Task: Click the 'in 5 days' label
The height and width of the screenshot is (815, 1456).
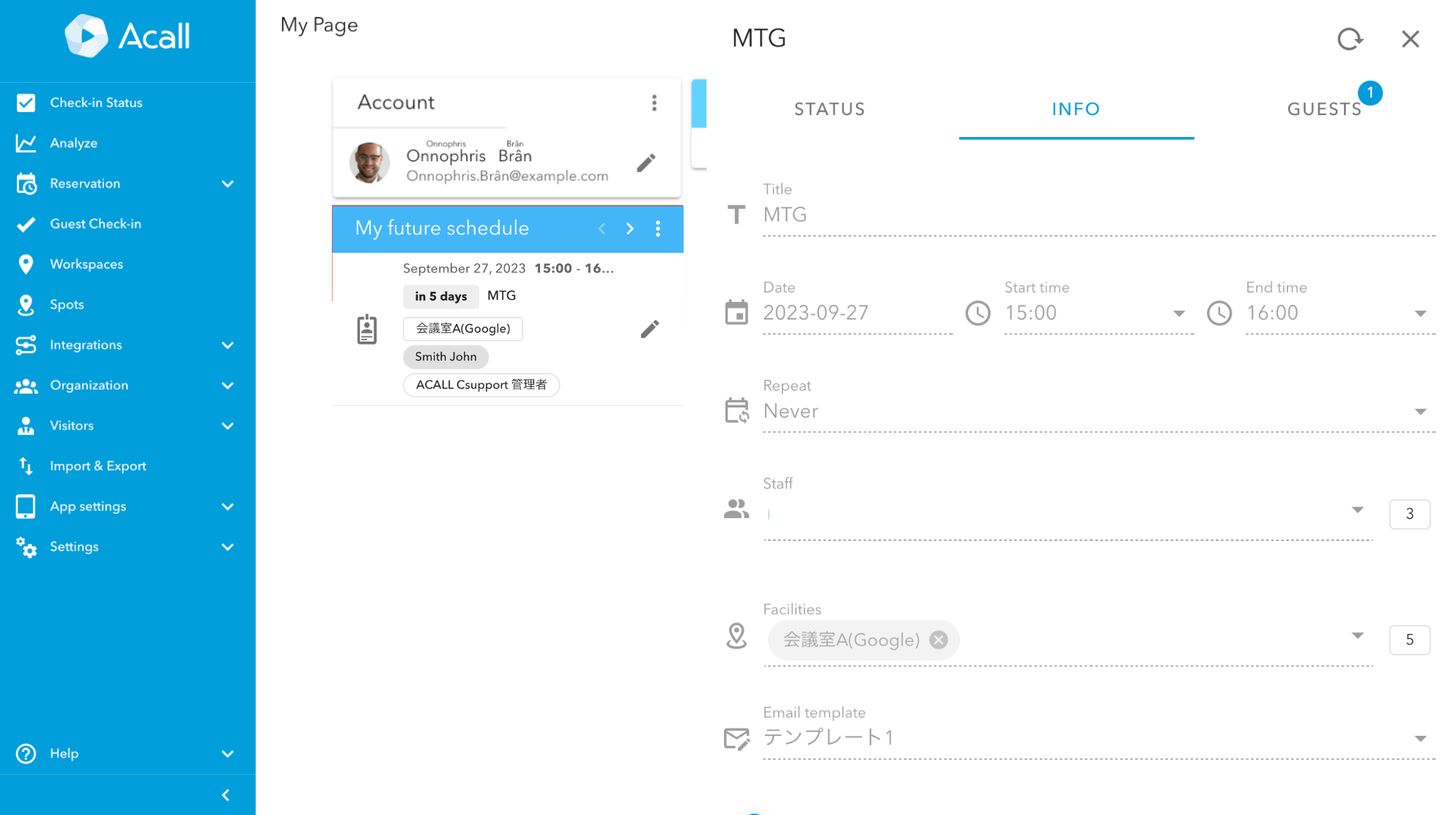Action: pyautogui.click(x=440, y=296)
